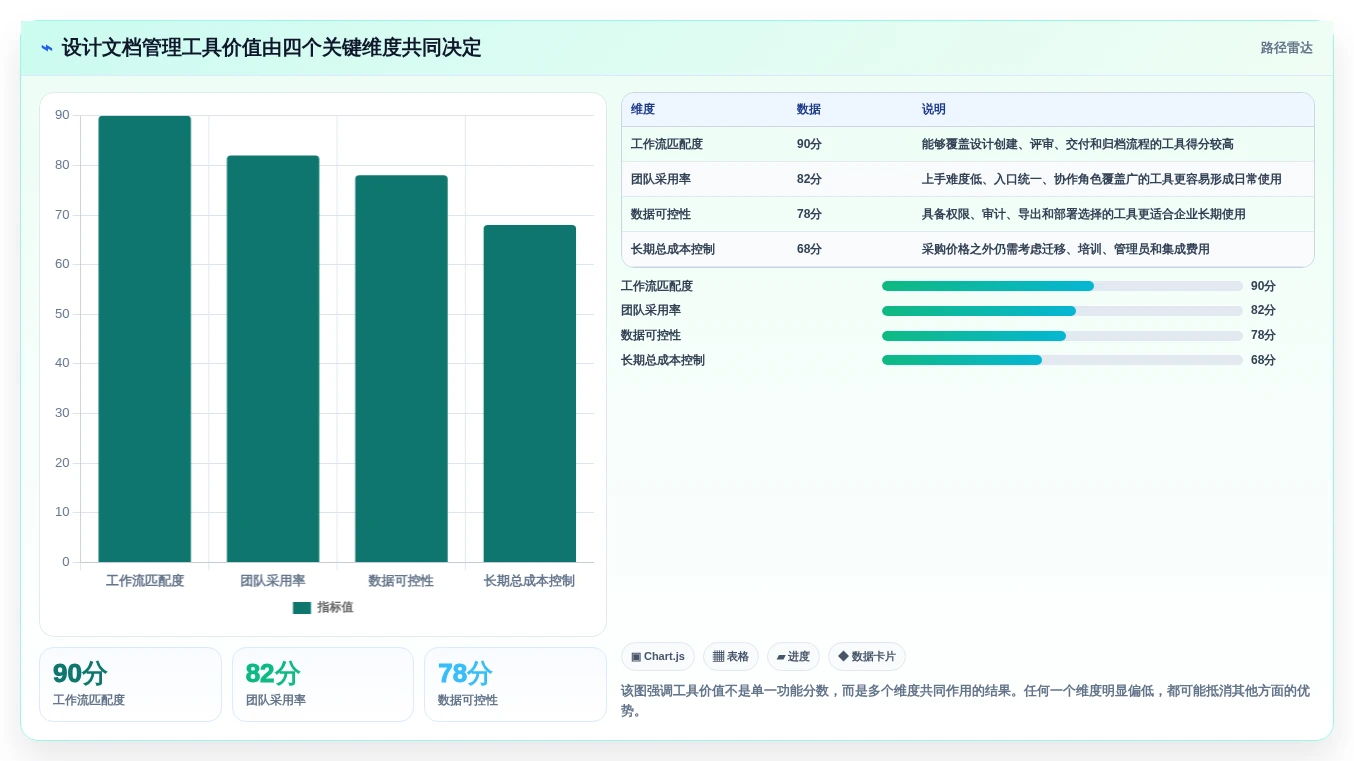The height and width of the screenshot is (761, 1354).
Task: Click the 68分 value beside progress bar
Action: click(x=1263, y=360)
